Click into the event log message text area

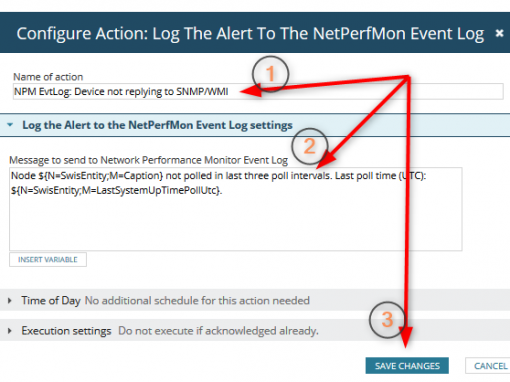(x=236, y=209)
